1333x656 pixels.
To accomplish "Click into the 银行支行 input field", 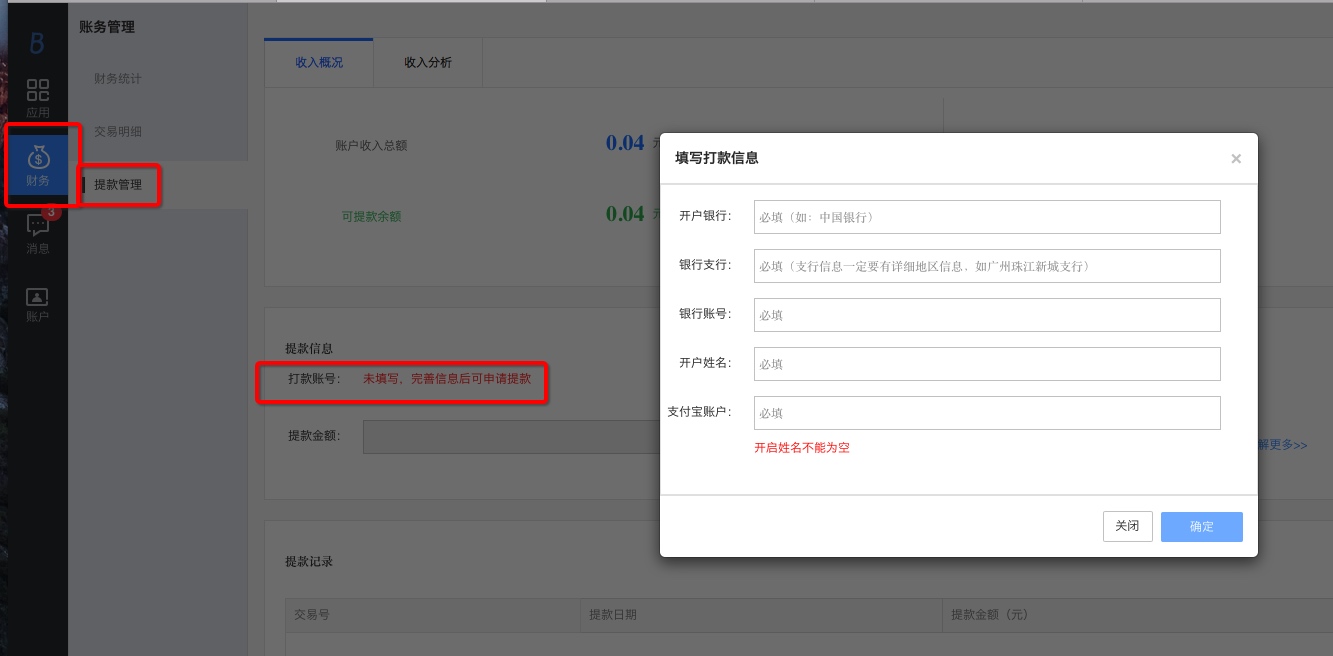I will click(986, 266).
